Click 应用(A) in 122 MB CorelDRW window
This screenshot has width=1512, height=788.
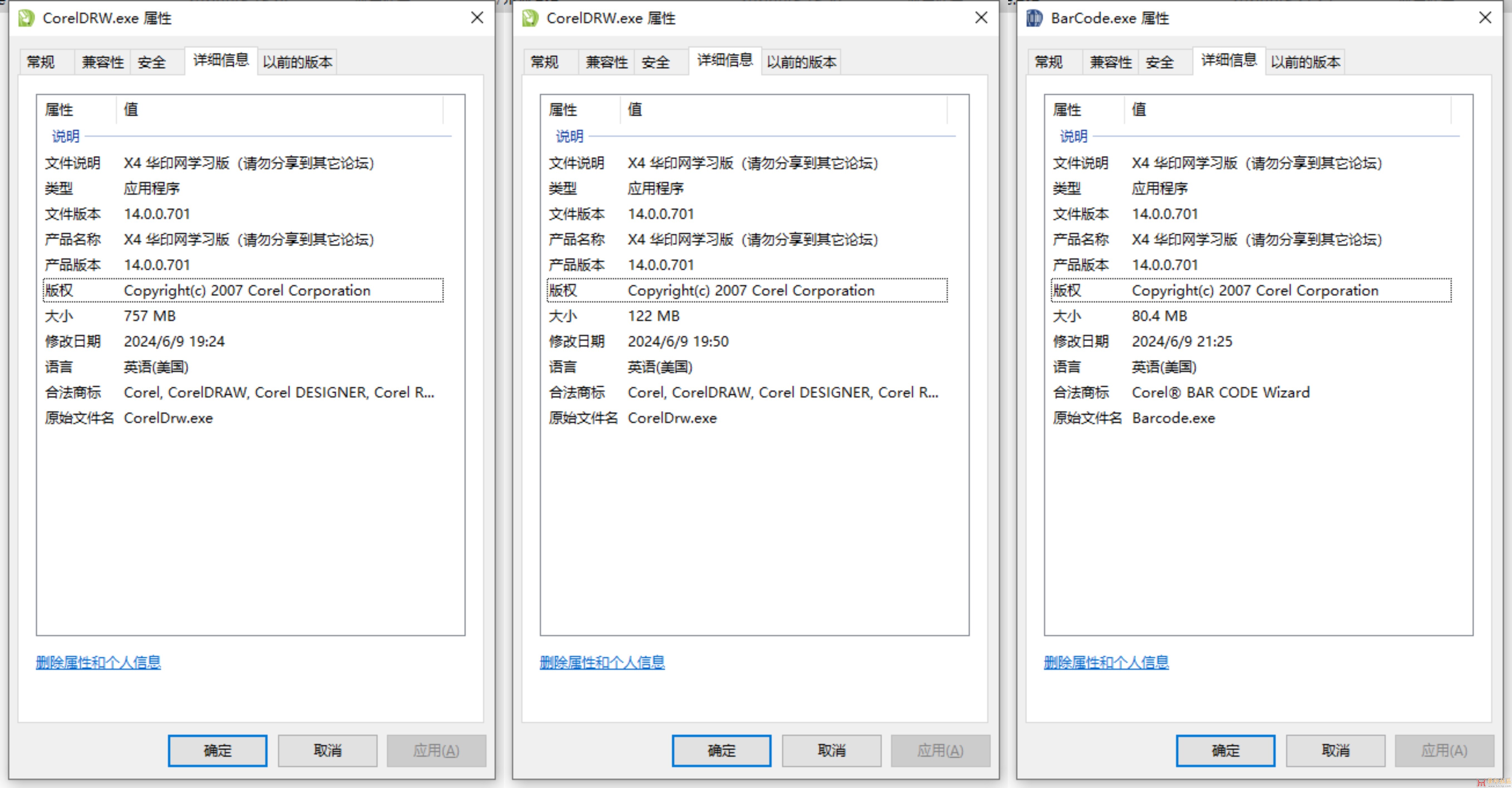tap(940, 750)
